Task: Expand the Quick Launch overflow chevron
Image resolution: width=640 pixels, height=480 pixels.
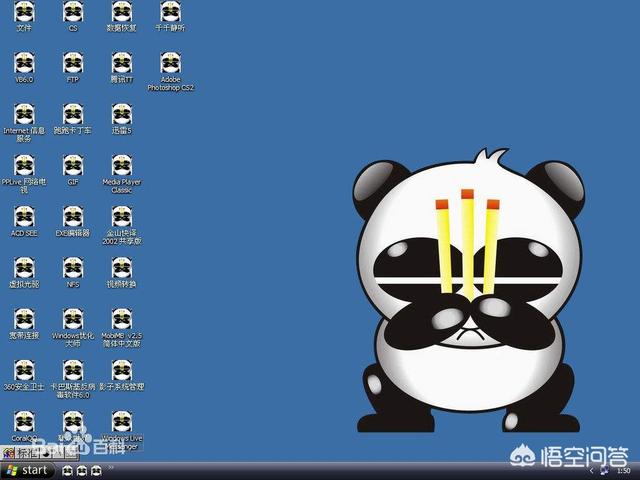Action: click(112, 468)
